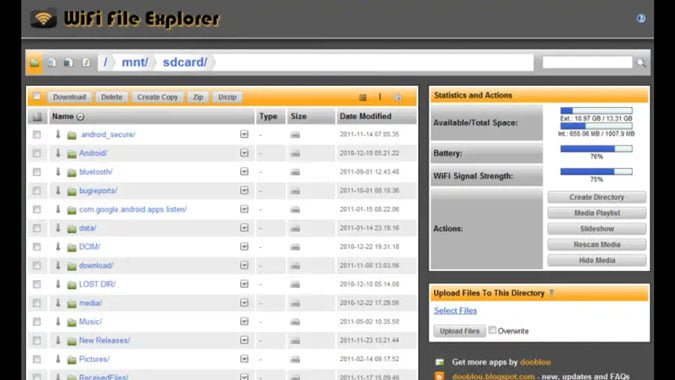Click the WiFi File Explorer logo icon
Image resolution: width=675 pixels, height=380 pixels.
pos(43,19)
